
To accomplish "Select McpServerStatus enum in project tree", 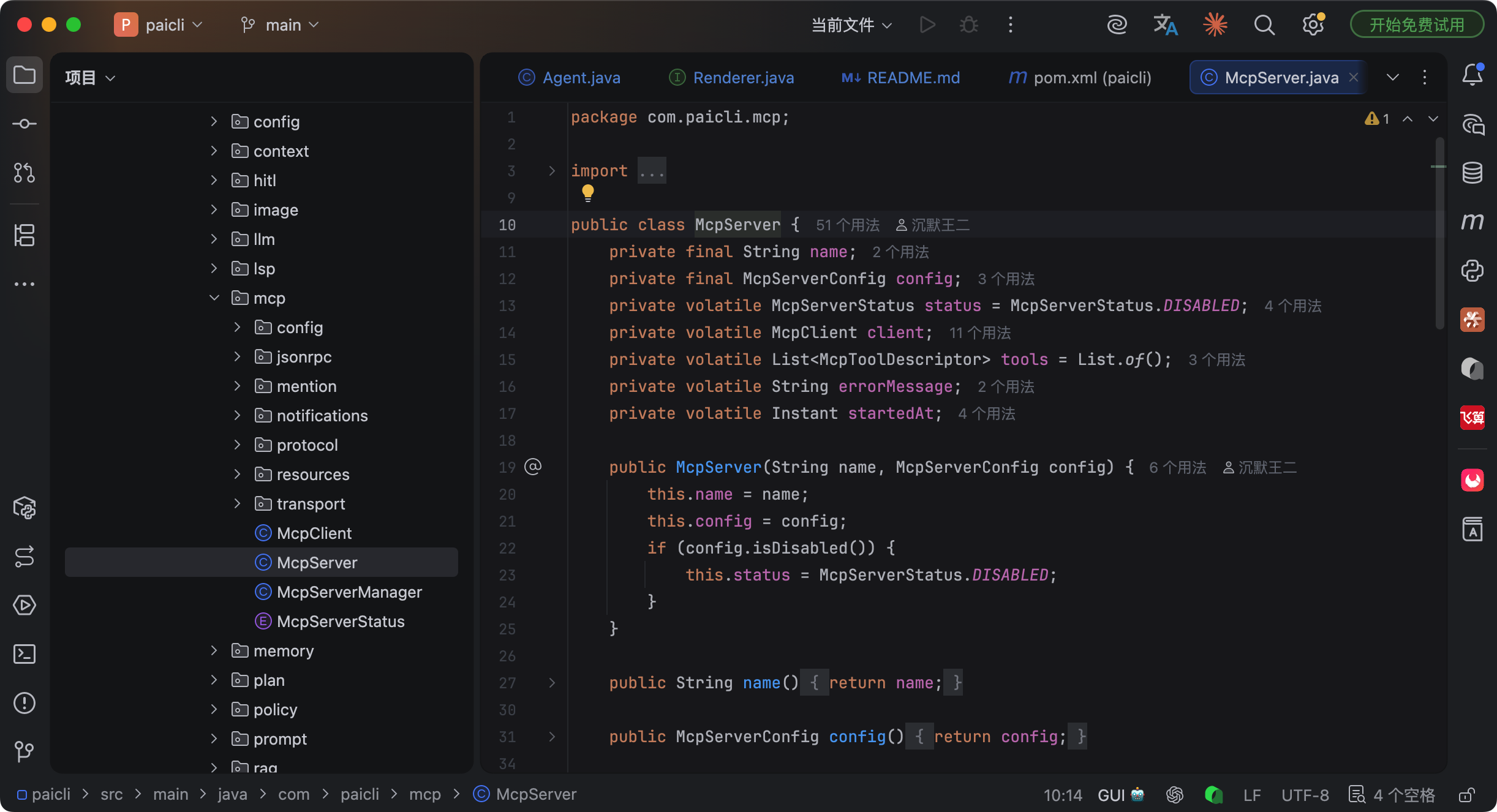I will [x=330, y=622].
